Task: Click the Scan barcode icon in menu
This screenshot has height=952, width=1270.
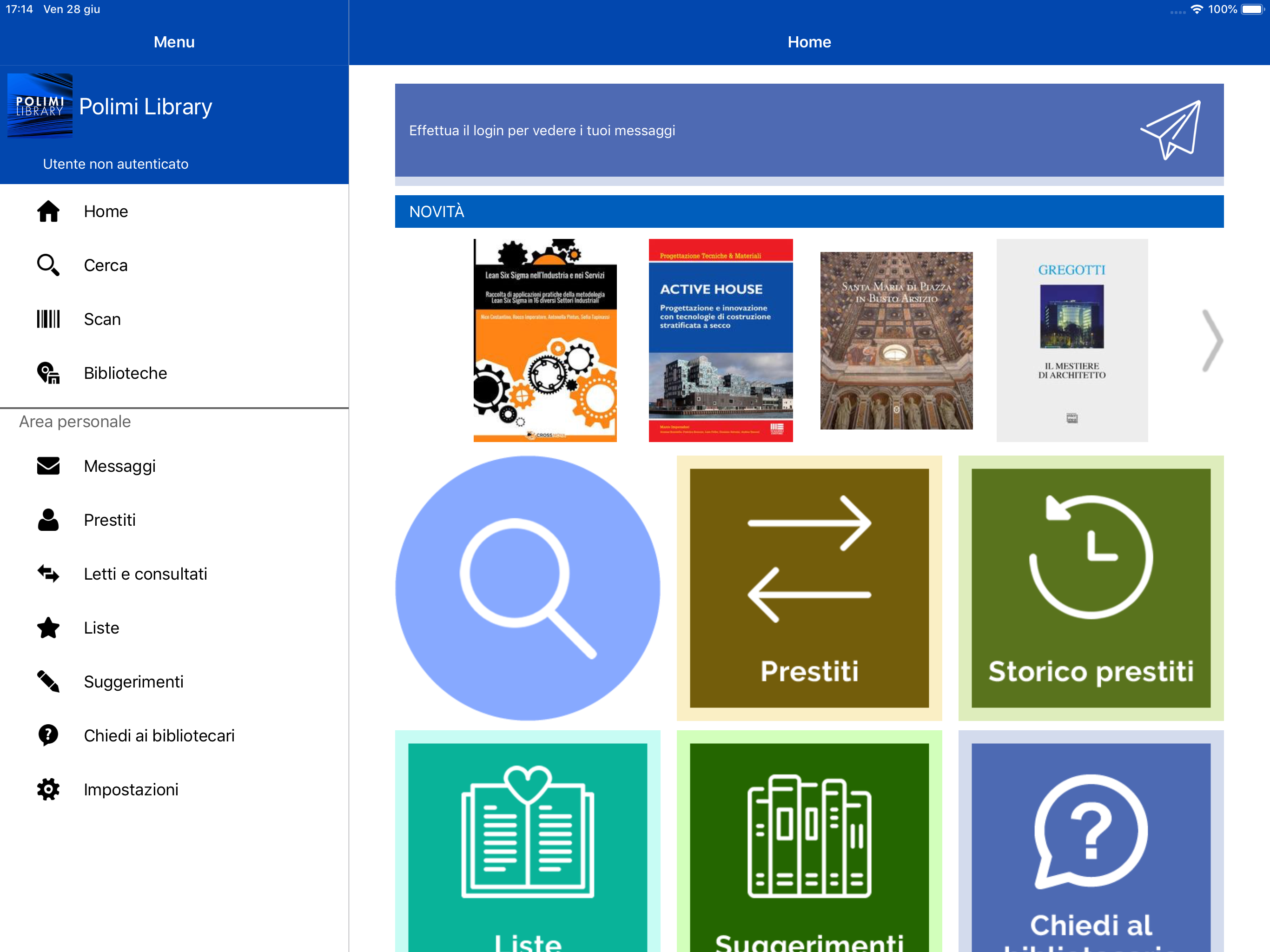Action: (48, 319)
